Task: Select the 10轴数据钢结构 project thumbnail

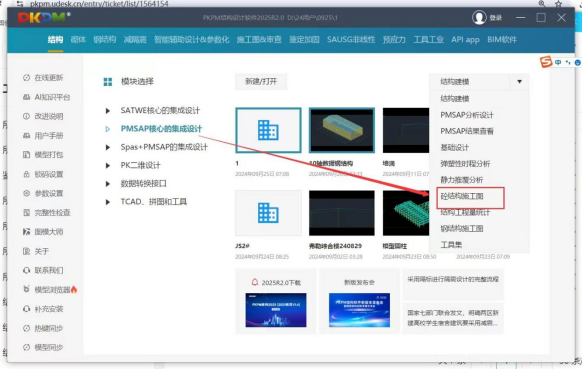Action: (341, 130)
